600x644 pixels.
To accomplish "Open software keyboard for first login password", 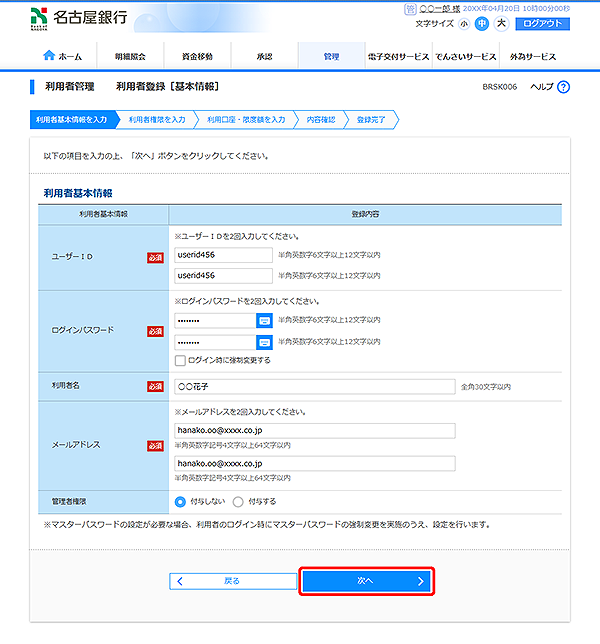I will click(264, 321).
